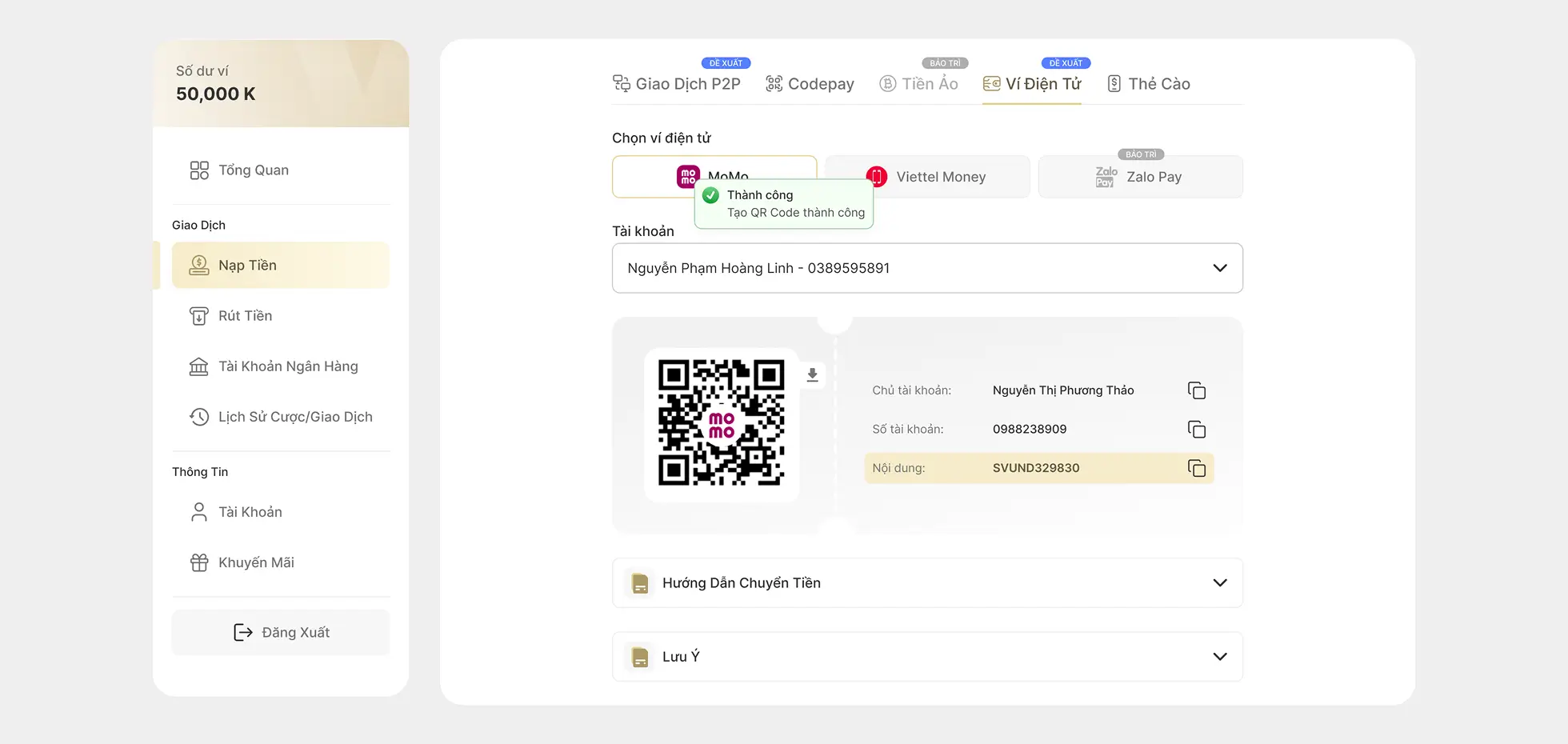Image resolution: width=1568 pixels, height=744 pixels.
Task: Click the Tổng Quan grid icon
Action: click(x=199, y=170)
